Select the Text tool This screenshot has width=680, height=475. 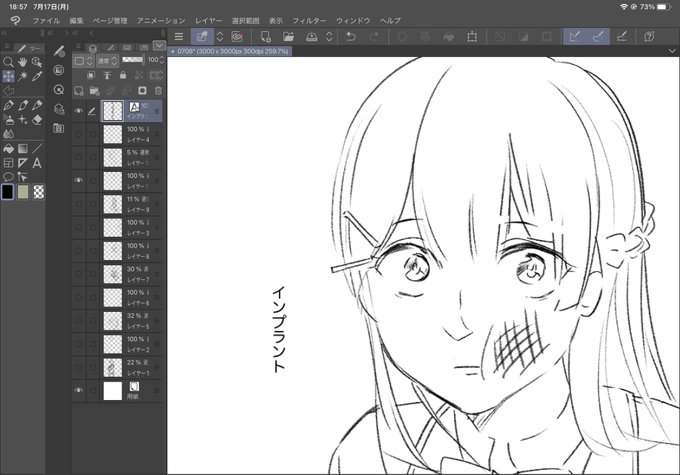[x=37, y=163]
